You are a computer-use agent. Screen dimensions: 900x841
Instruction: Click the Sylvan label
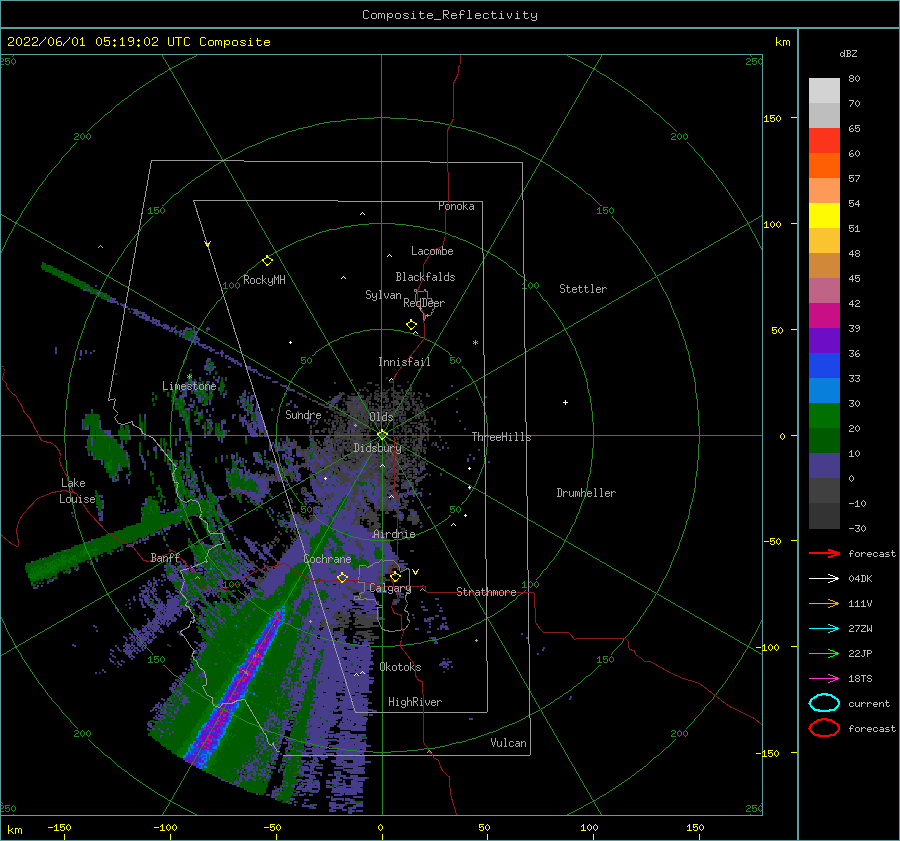[x=383, y=295]
